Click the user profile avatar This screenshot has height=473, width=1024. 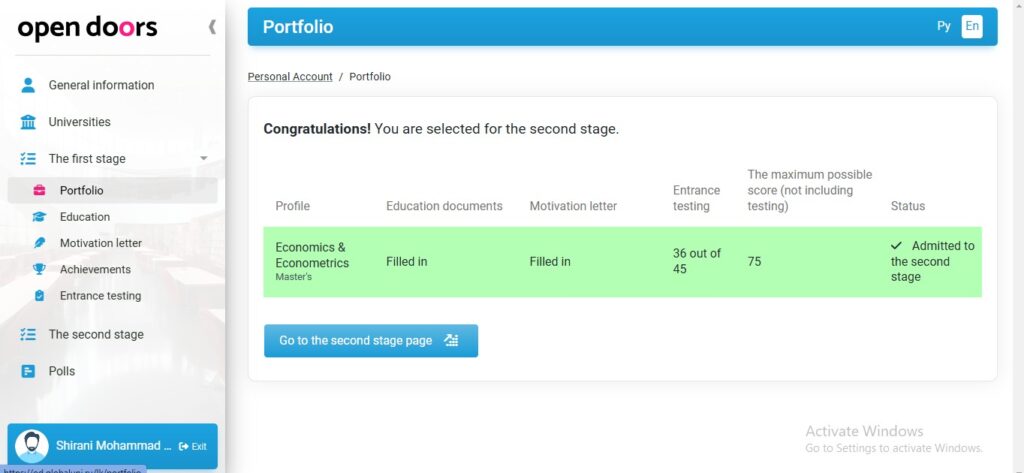tap(31, 446)
